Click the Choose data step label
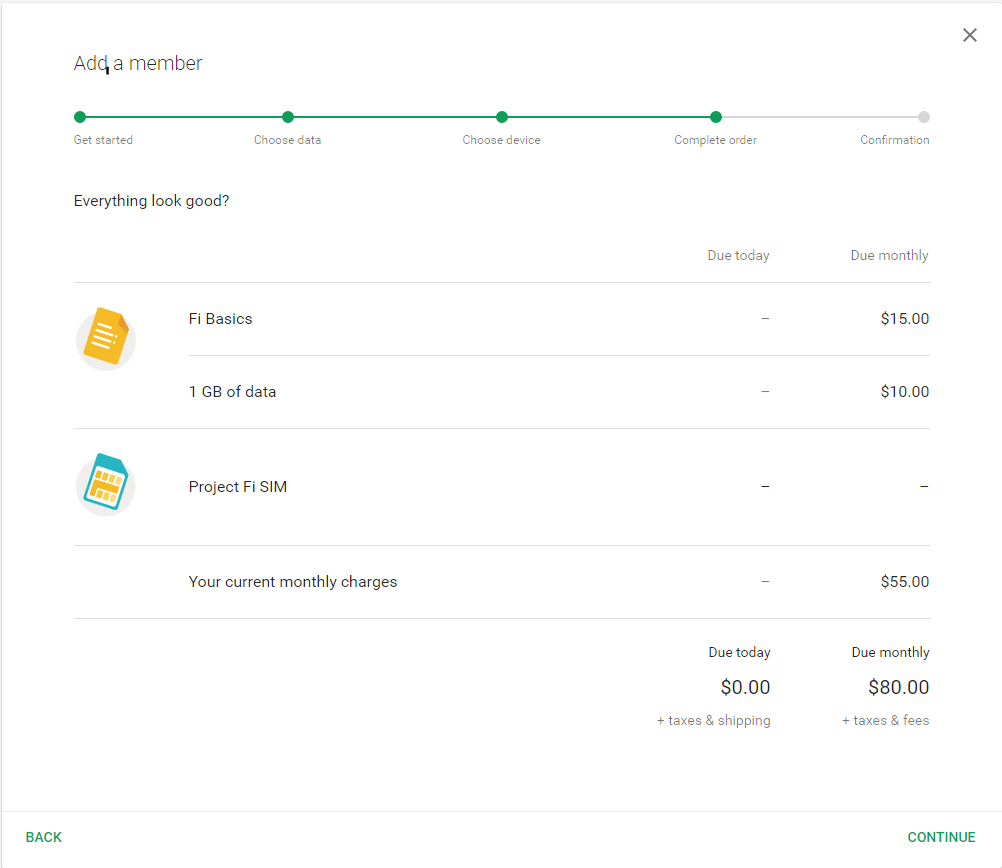Screen dimensions: 1002x868 point(288,140)
